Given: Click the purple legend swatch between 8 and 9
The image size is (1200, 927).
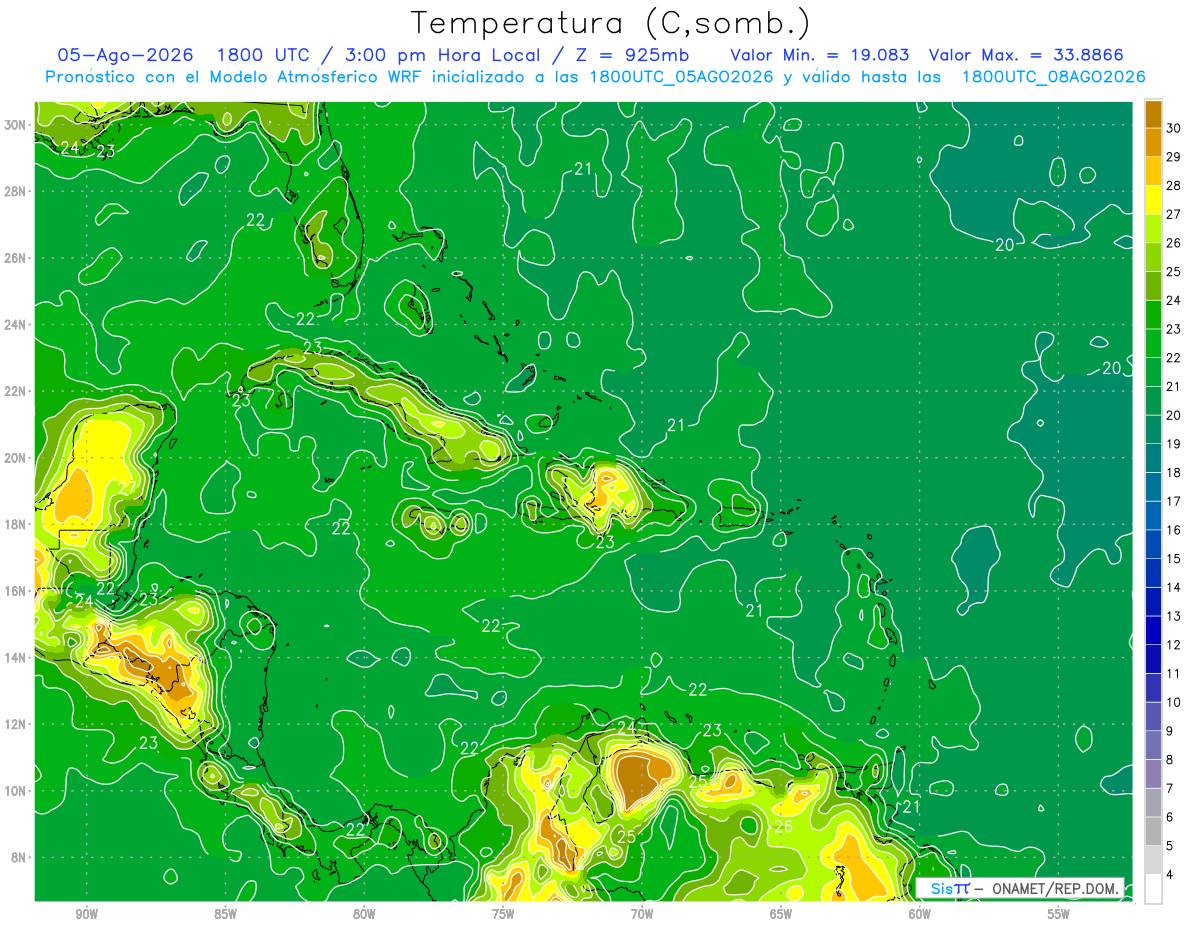Looking at the screenshot, I should pos(1153,745).
